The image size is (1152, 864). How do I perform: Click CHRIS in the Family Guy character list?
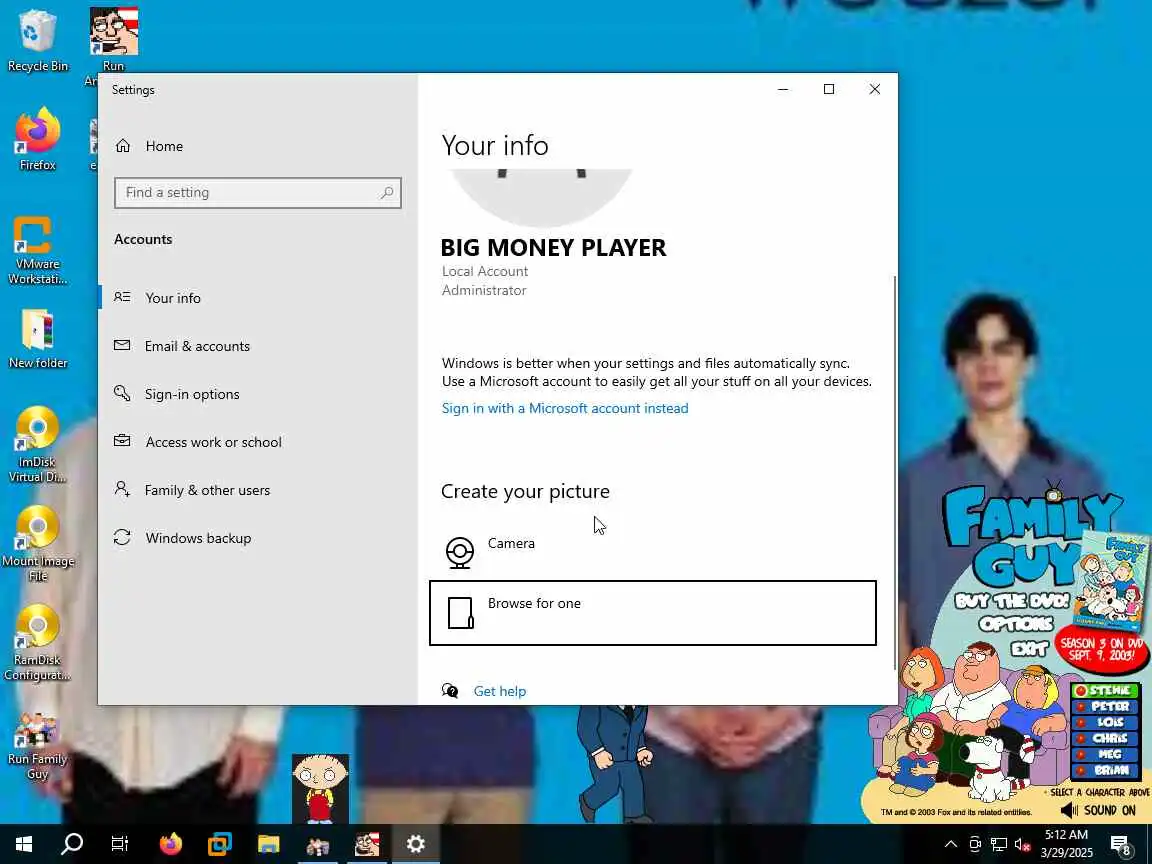pyautogui.click(x=1105, y=738)
